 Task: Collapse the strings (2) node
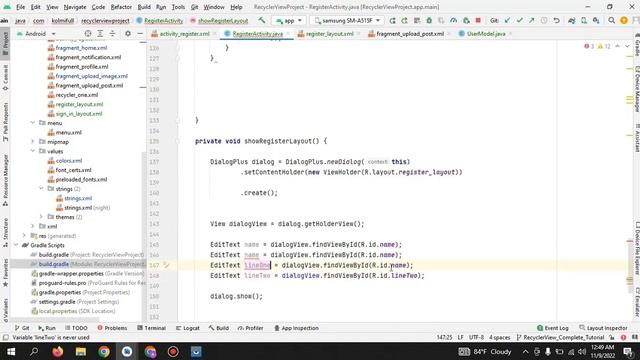pos(41,189)
